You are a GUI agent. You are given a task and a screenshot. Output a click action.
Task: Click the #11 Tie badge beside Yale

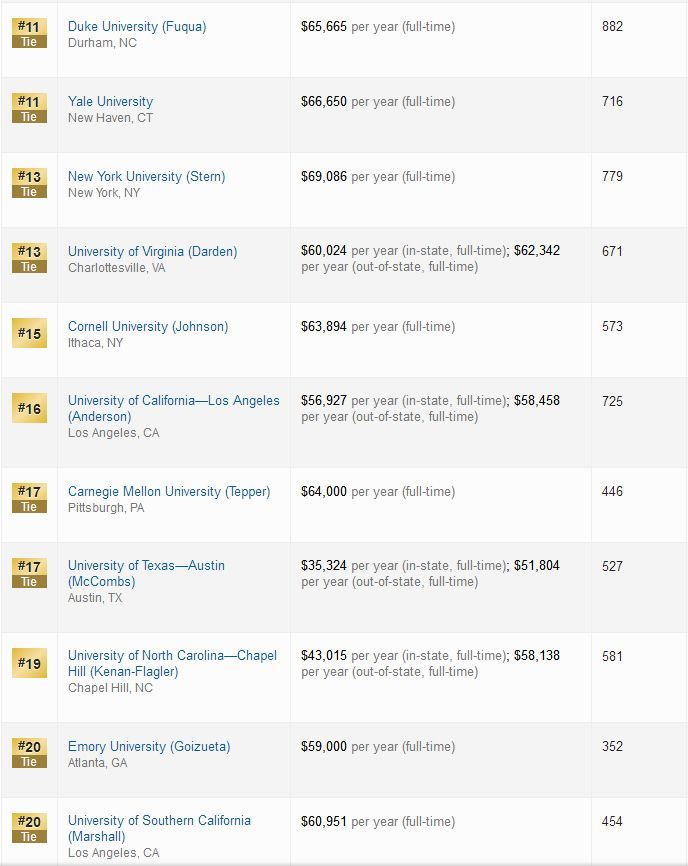pyautogui.click(x=29, y=108)
